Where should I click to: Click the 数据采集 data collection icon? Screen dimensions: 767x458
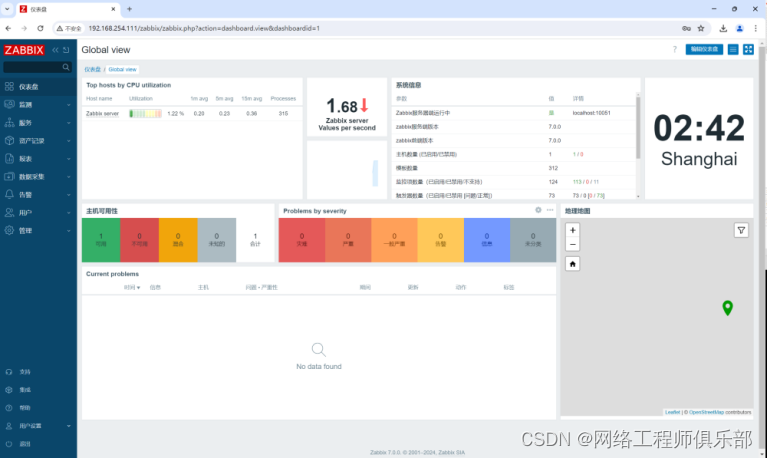coord(9,176)
